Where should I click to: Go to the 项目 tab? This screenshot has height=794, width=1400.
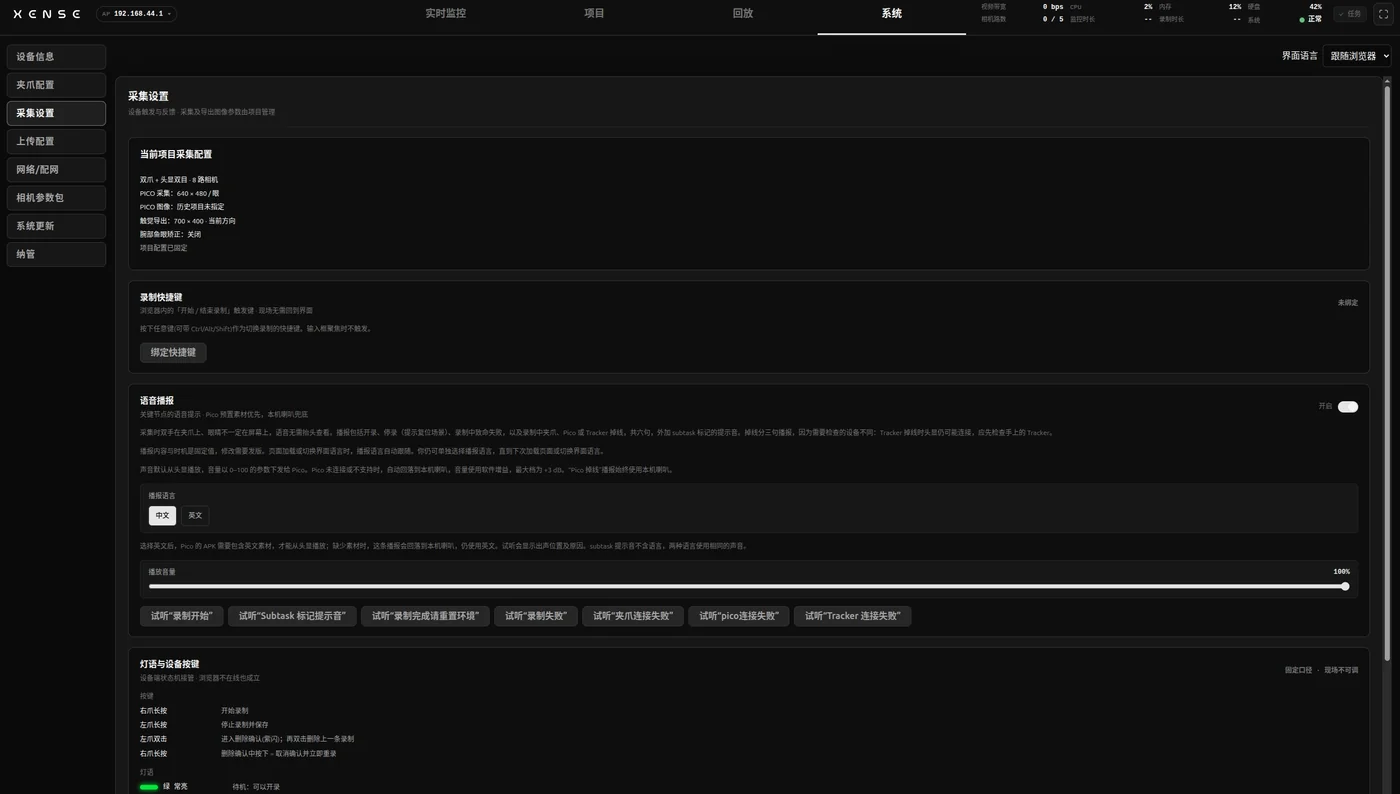click(x=594, y=14)
